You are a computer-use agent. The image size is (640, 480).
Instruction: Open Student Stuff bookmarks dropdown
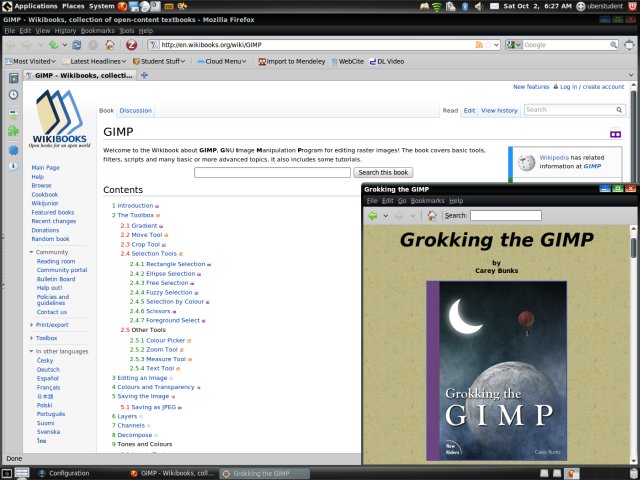(159, 61)
